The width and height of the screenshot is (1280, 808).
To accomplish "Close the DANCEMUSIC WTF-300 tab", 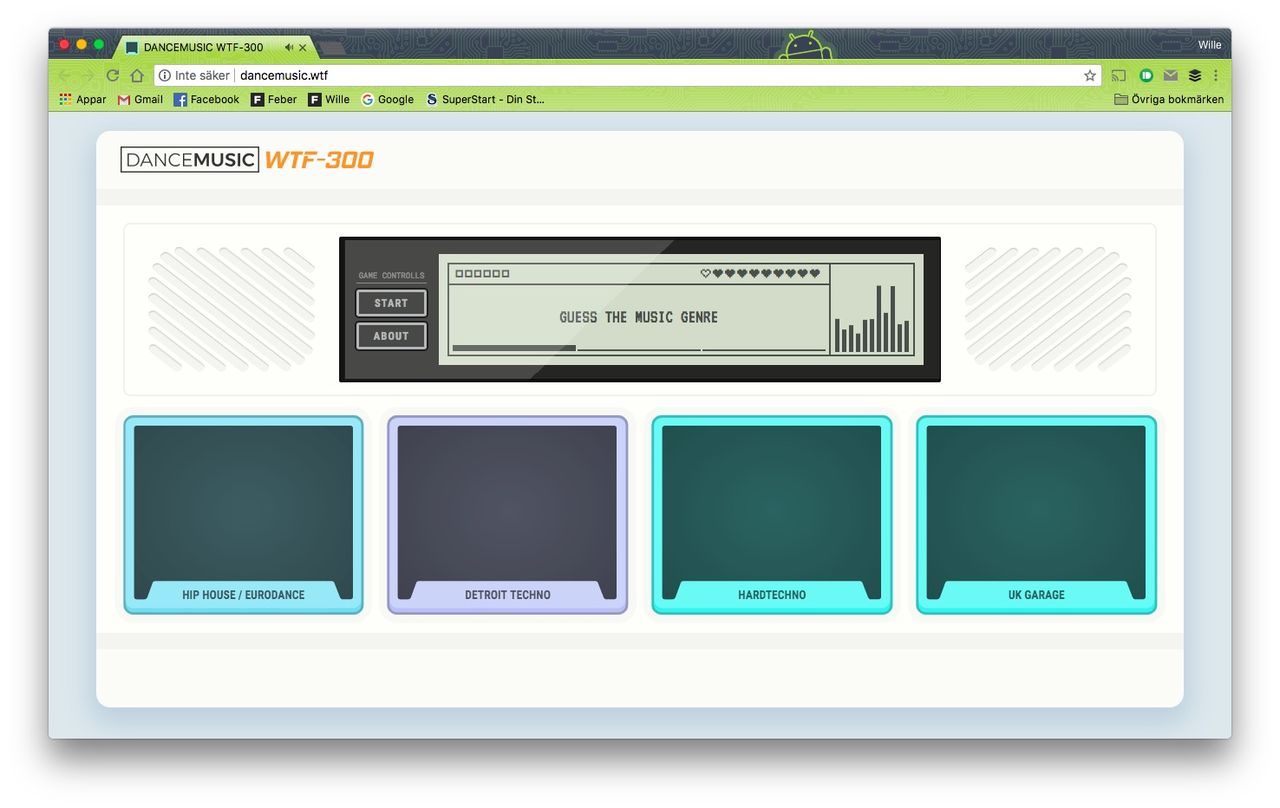I will (x=303, y=47).
